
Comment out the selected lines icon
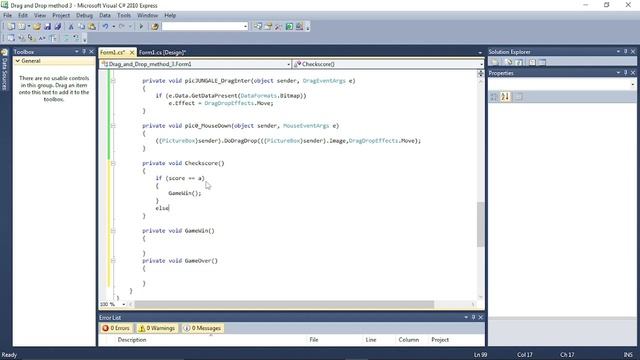66,38
